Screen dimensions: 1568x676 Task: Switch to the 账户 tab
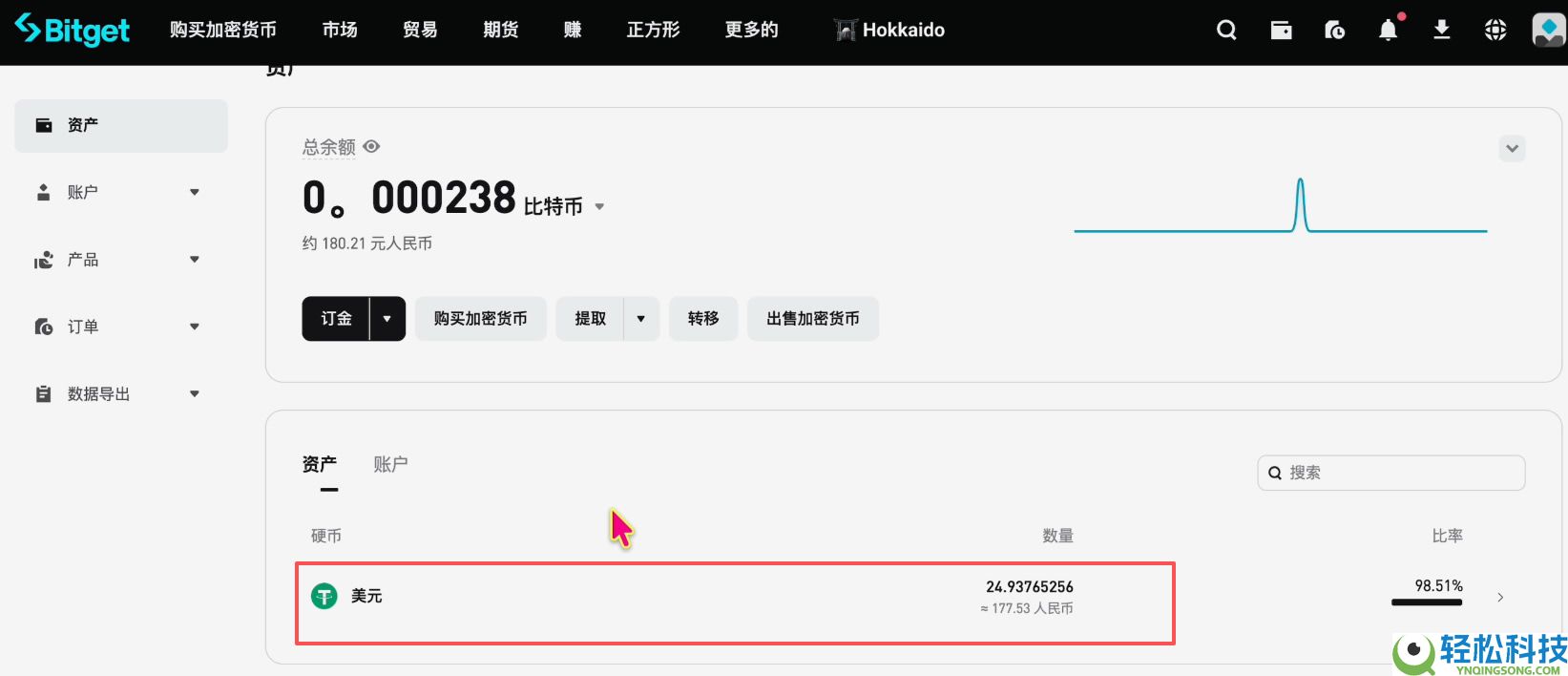coord(390,465)
